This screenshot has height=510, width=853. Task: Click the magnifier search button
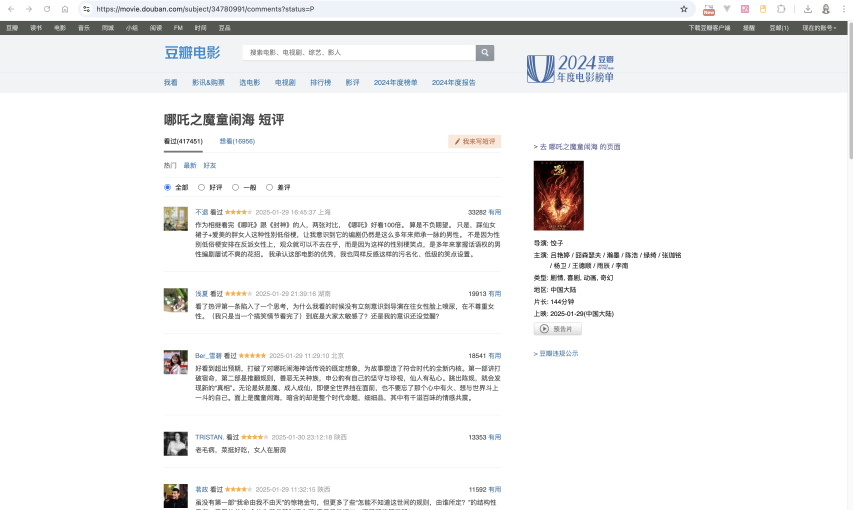pos(485,53)
